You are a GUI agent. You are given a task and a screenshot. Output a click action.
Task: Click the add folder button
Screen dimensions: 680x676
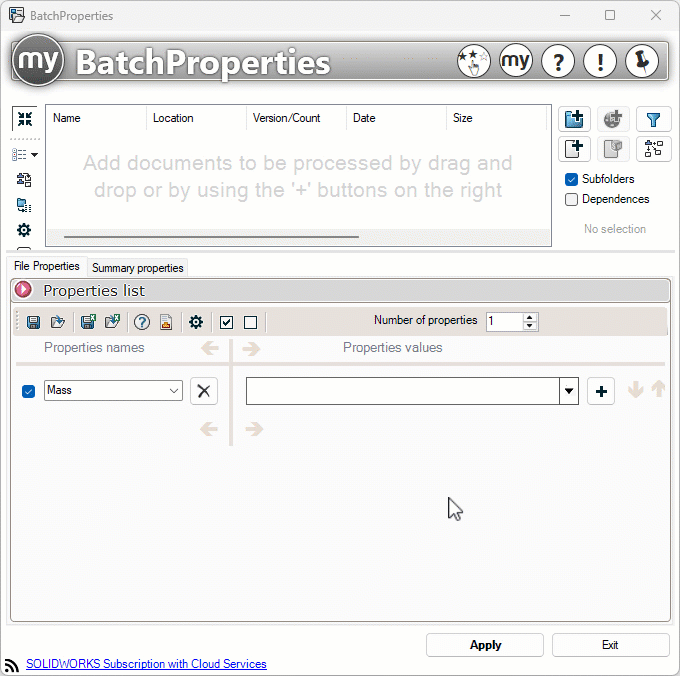[574, 120]
